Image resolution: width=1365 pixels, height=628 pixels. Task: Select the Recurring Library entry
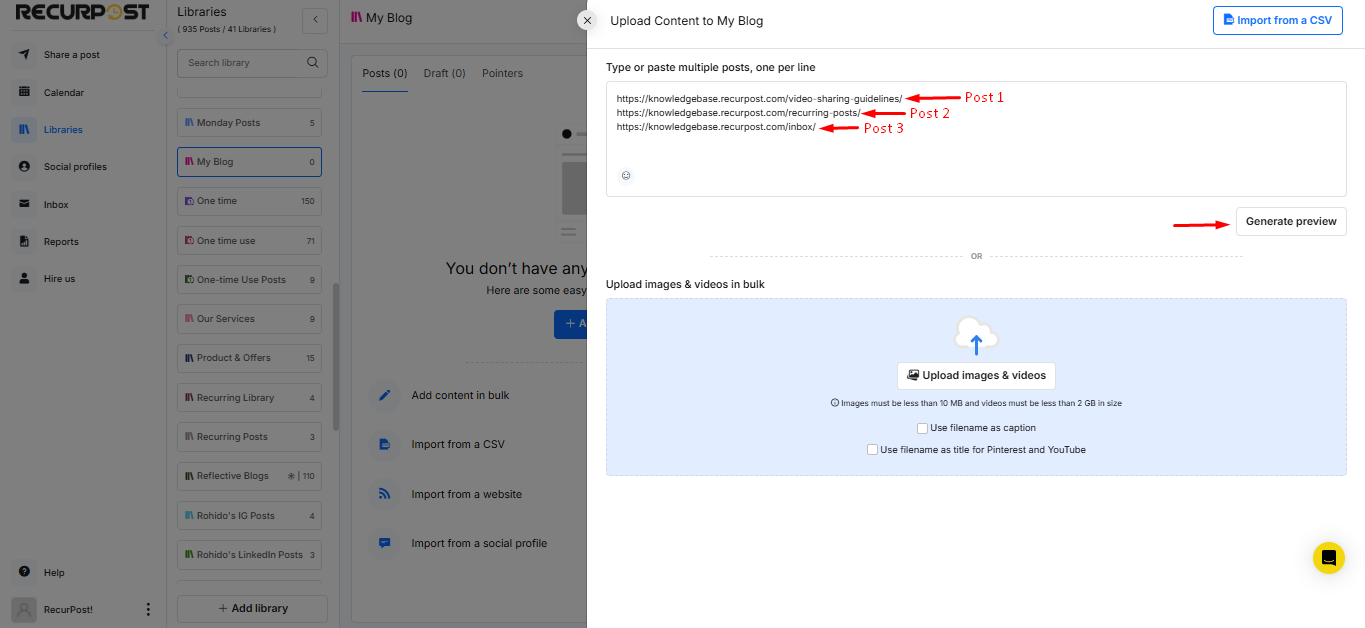pyautogui.click(x=249, y=398)
